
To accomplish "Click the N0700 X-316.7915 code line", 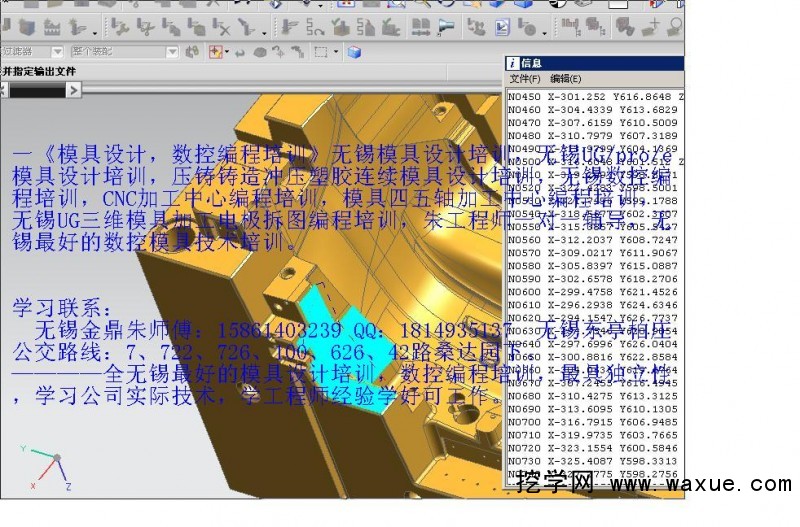I will (x=592, y=422).
